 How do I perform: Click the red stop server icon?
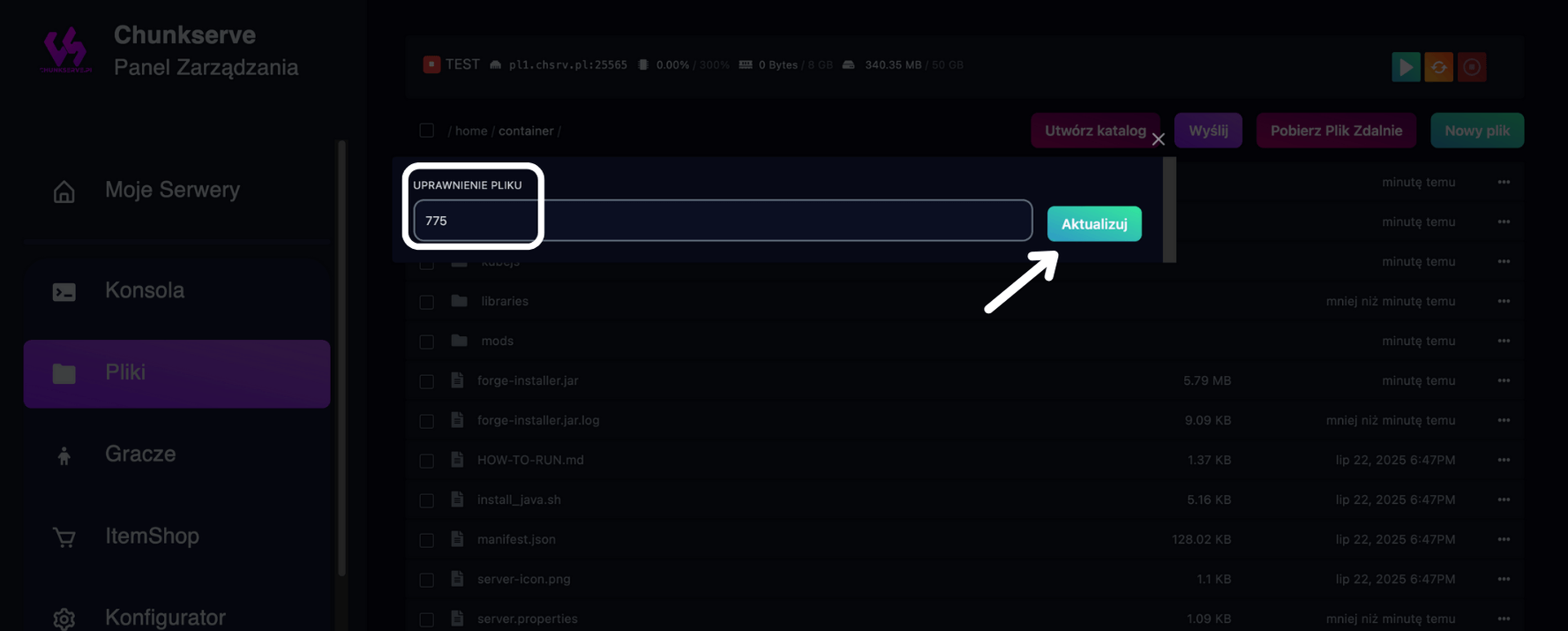coord(1472,67)
